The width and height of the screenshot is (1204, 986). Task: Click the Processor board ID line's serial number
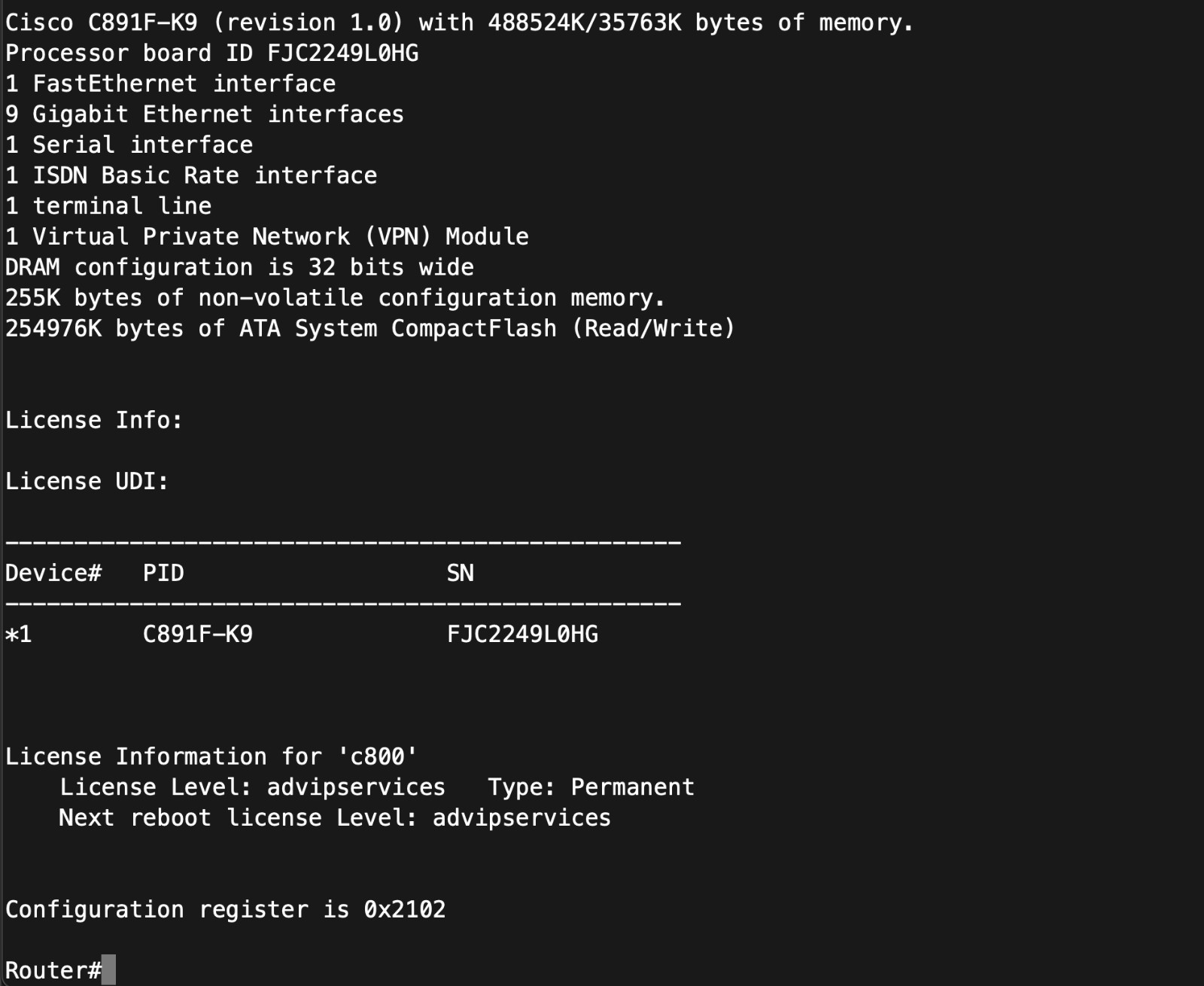[342, 53]
